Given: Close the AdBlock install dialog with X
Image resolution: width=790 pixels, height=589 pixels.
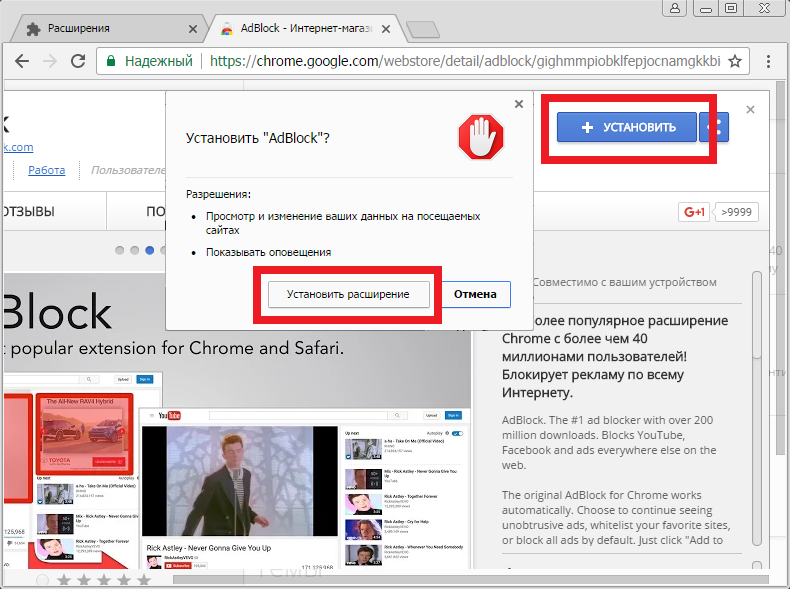Looking at the screenshot, I should 519,104.
